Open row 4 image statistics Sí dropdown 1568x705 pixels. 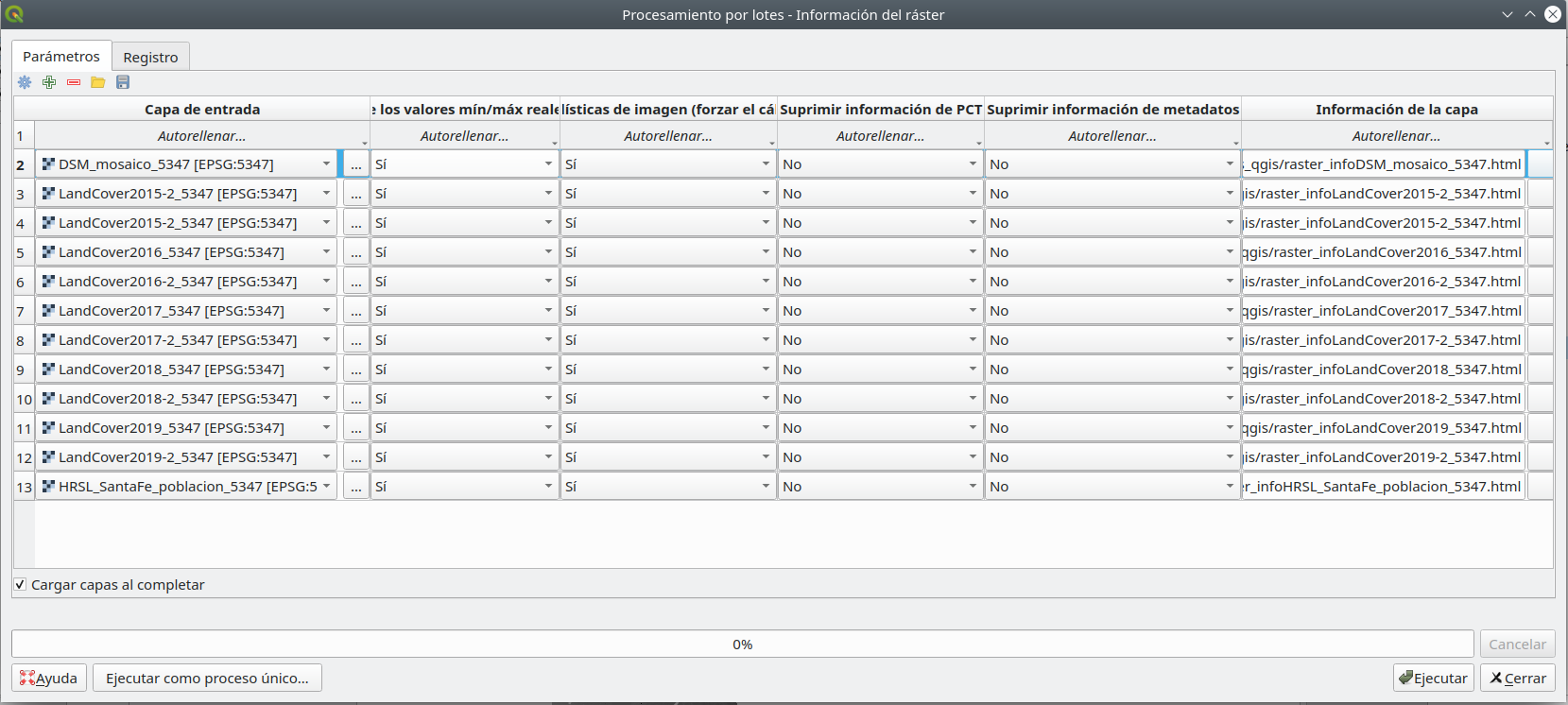(668, 223)
